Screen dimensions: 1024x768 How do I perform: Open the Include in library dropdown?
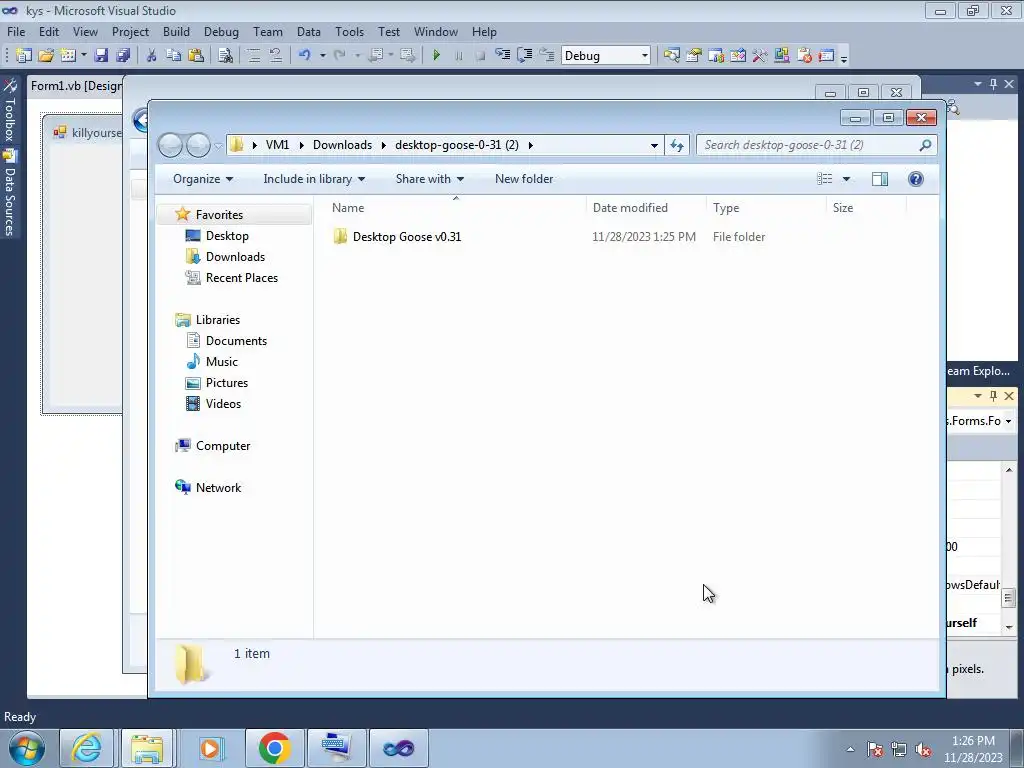[x=314, y=179]
